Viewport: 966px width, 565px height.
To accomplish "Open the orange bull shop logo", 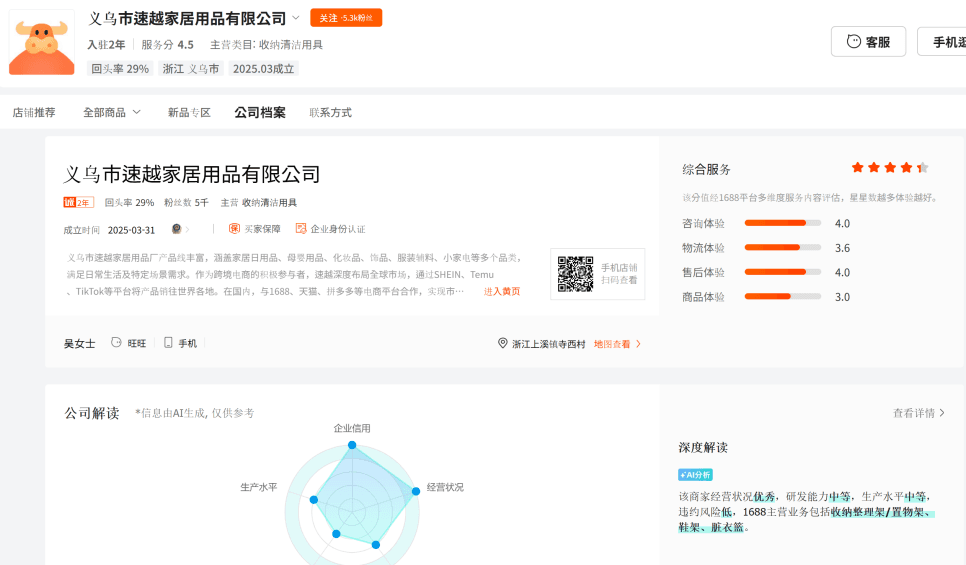I will (42, 43).
